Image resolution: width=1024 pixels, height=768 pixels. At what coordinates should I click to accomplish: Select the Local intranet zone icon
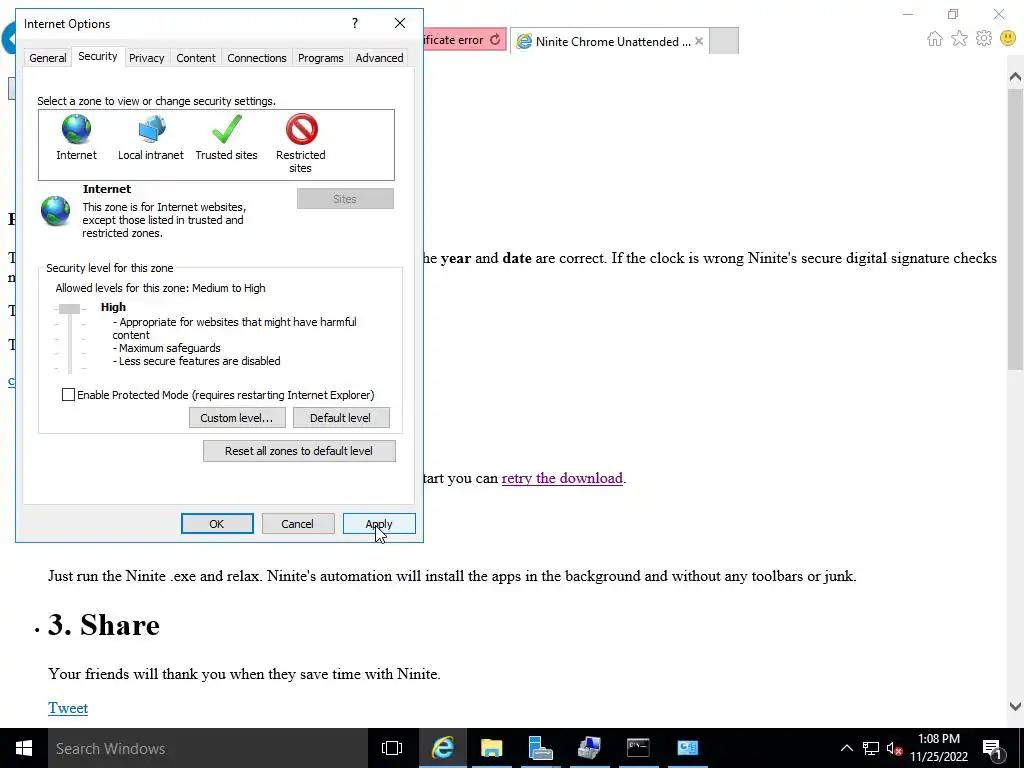(152, 129)
